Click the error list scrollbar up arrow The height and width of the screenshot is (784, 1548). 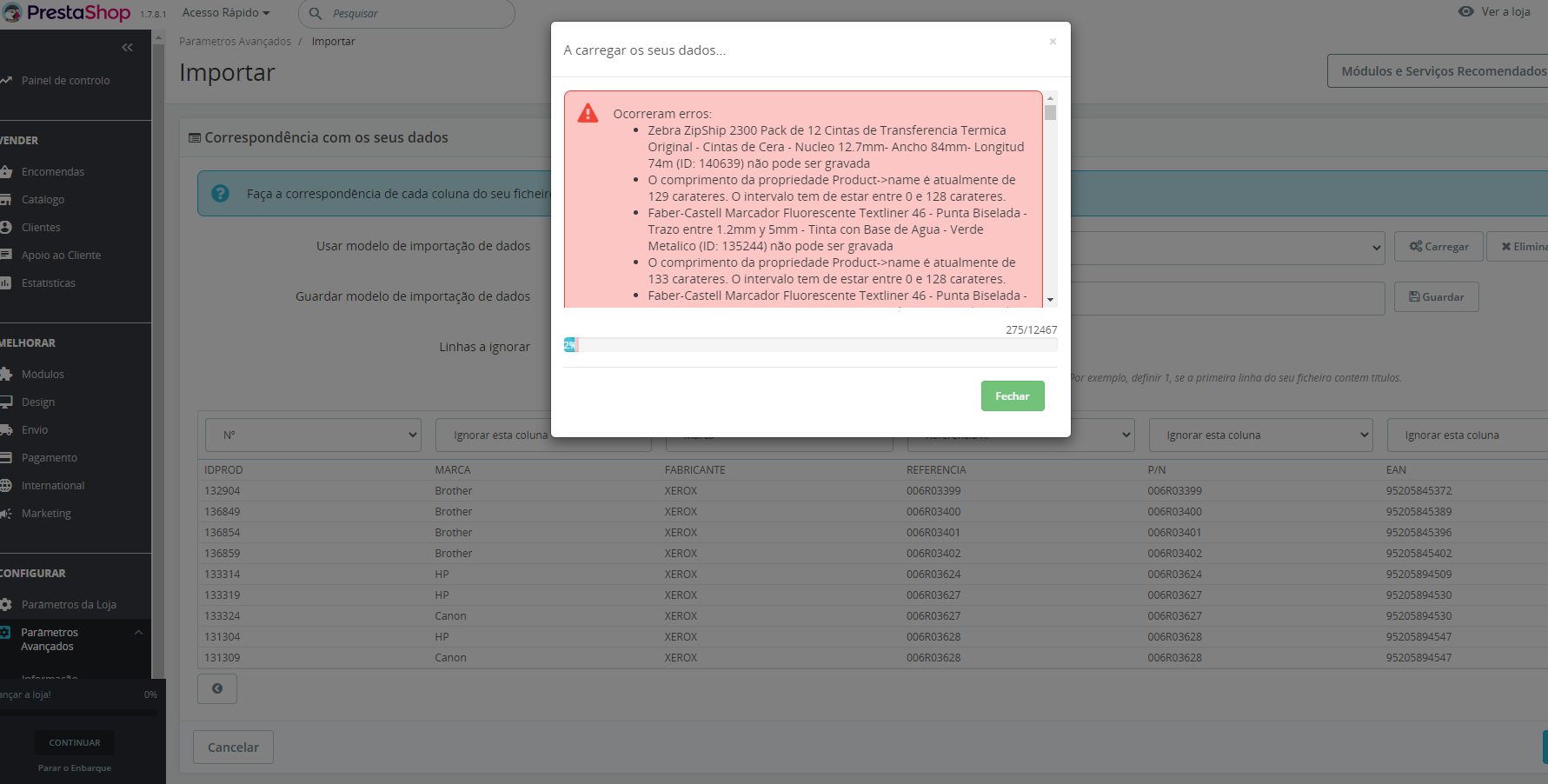coord(1051,98)
